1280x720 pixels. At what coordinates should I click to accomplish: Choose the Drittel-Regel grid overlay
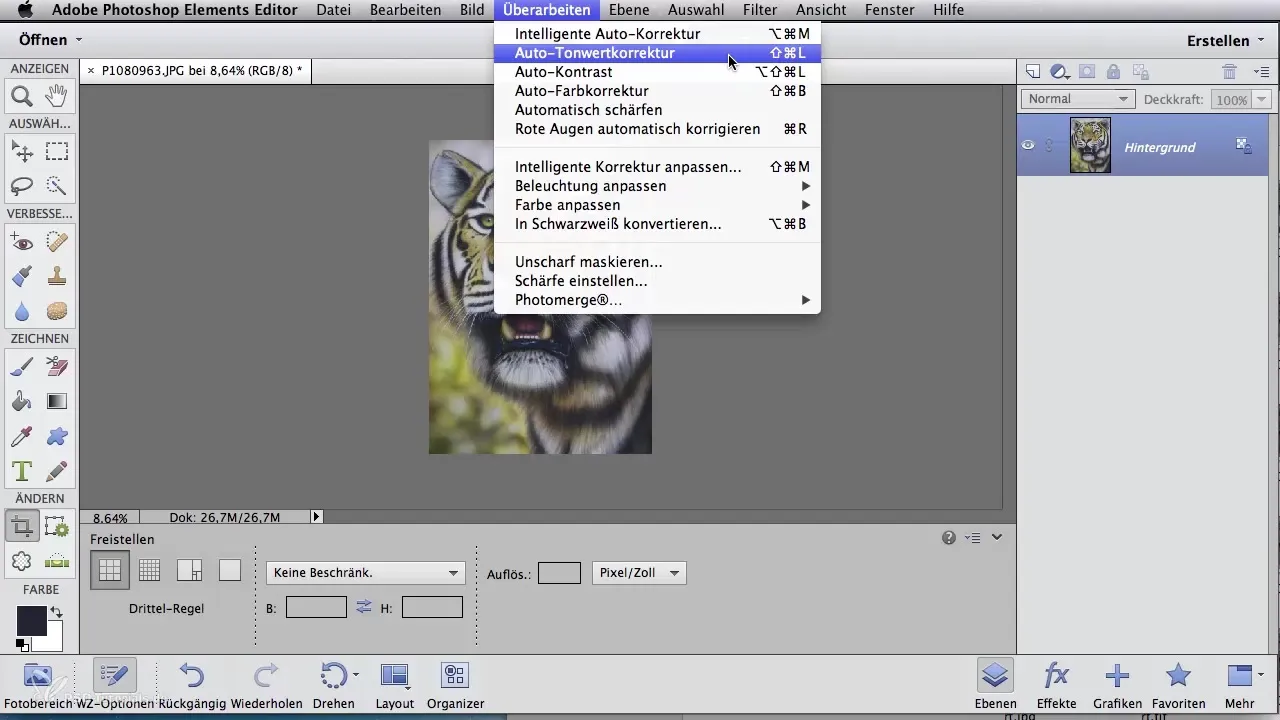(110, 570)
